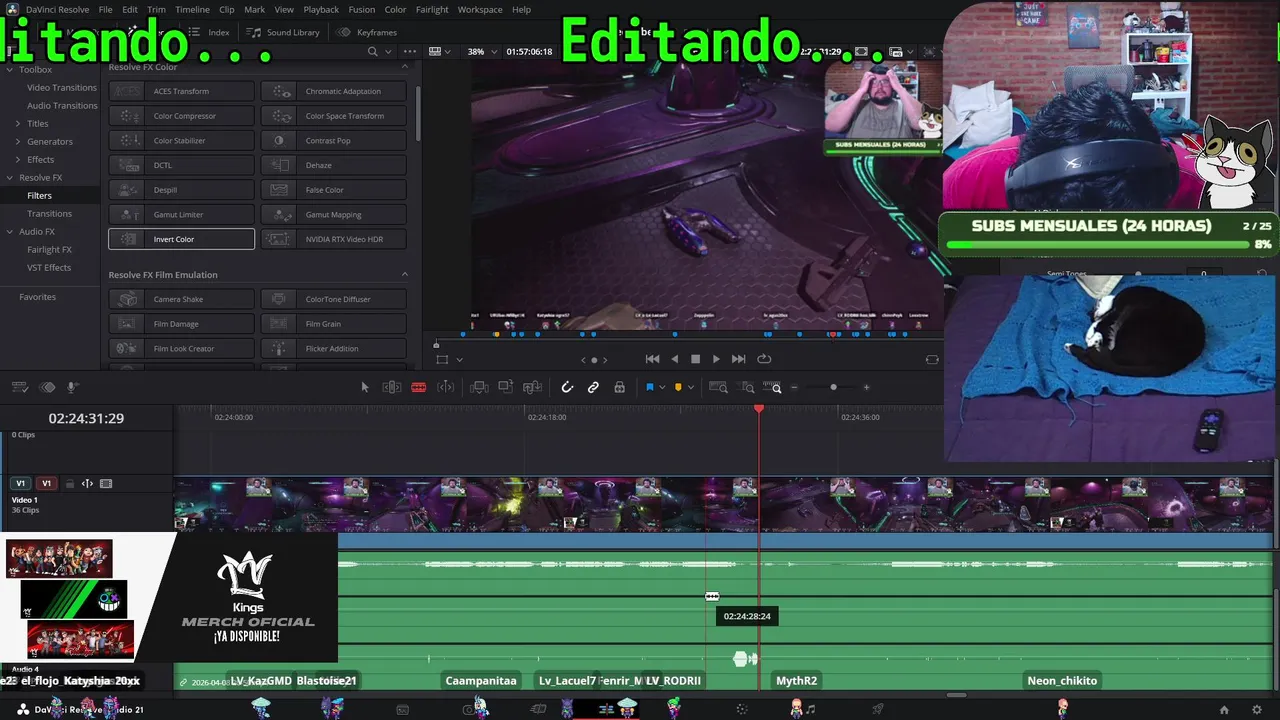The height and width of the screenshot is (720, 1280).
Task: Play the timeline forward
Action: [716, 359]
